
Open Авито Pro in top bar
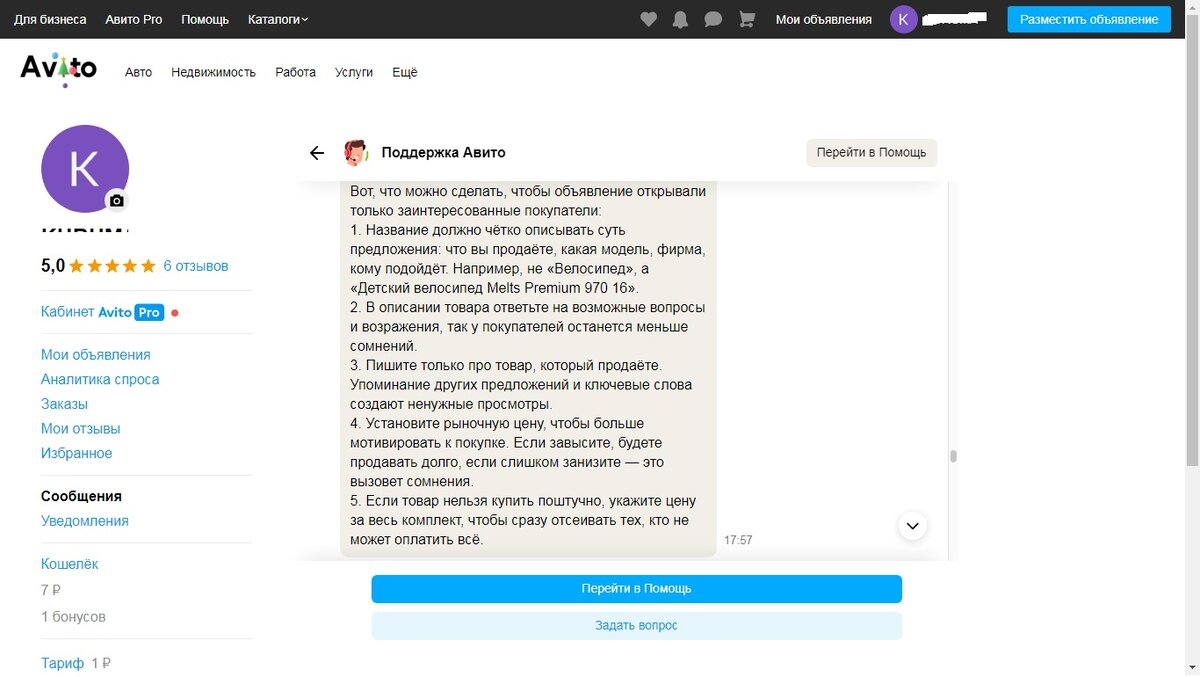coord(134,19)
